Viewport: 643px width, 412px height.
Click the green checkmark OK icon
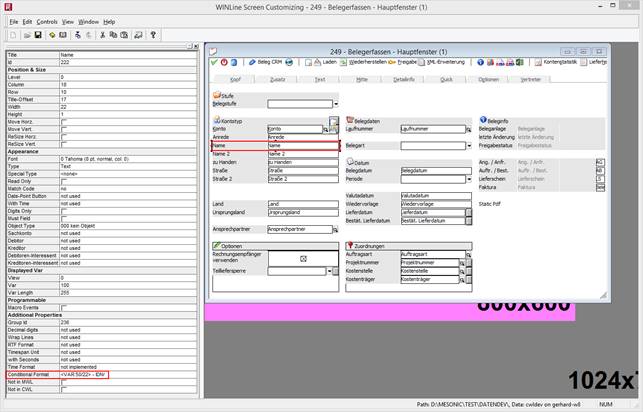(213, 62)
